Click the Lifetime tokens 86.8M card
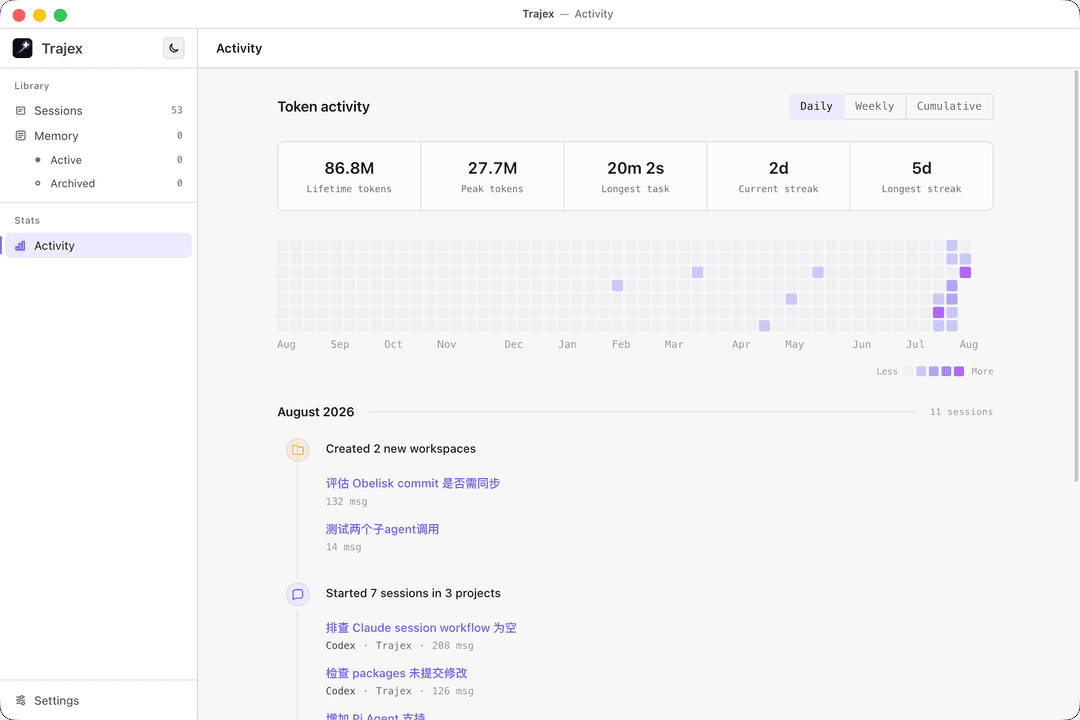 click(349, 176)
